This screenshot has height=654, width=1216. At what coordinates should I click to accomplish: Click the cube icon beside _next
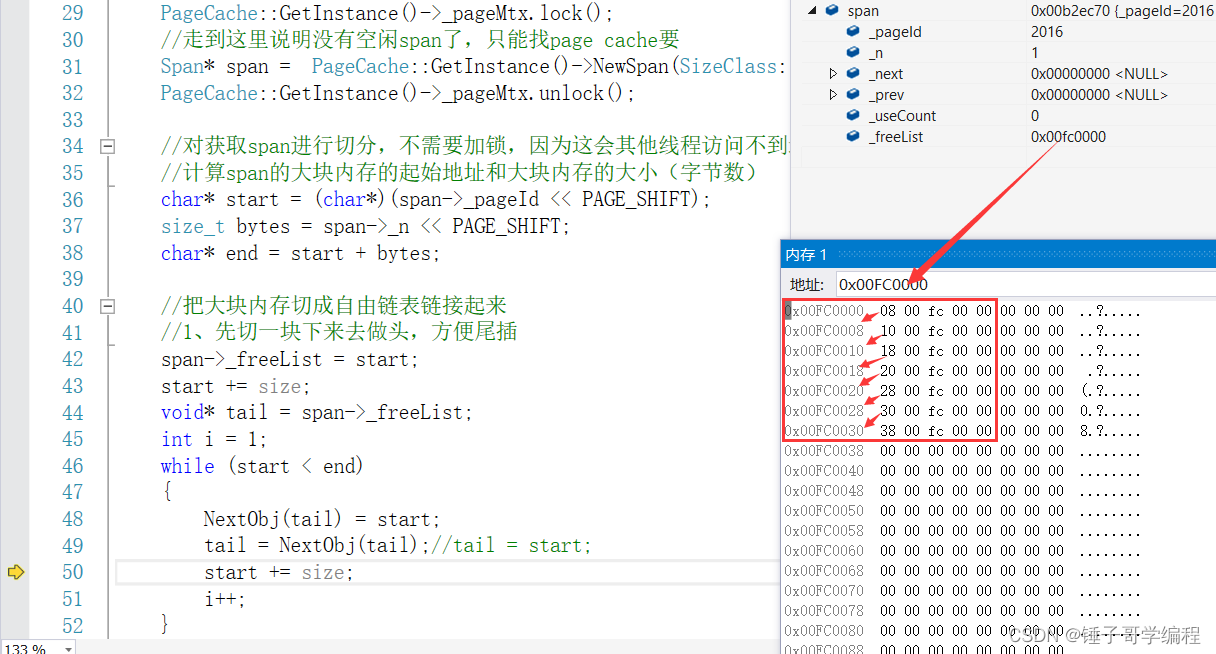[x=853, y=74]
